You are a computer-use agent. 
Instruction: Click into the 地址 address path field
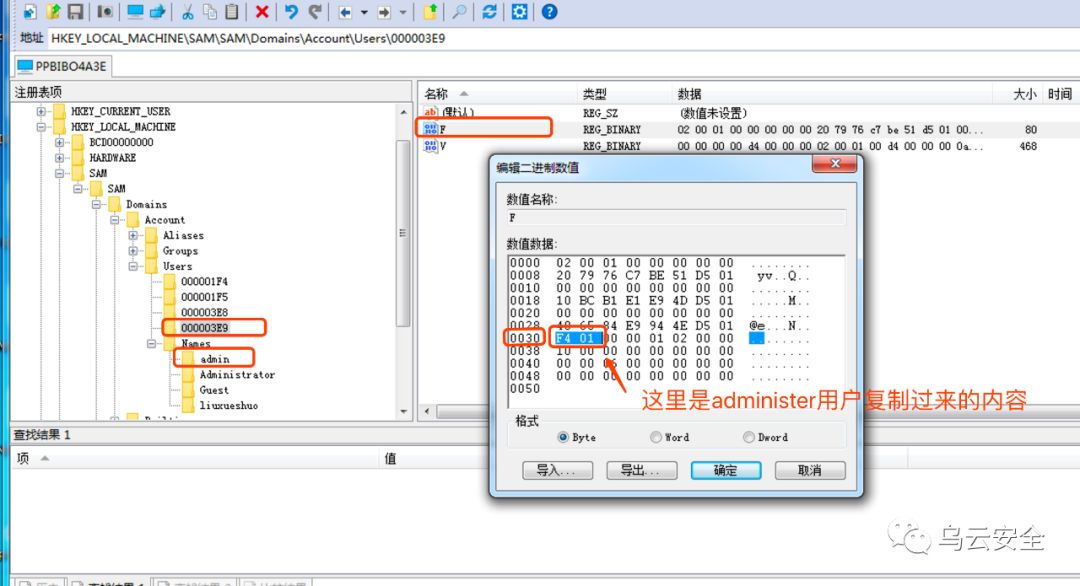[562, 39]
